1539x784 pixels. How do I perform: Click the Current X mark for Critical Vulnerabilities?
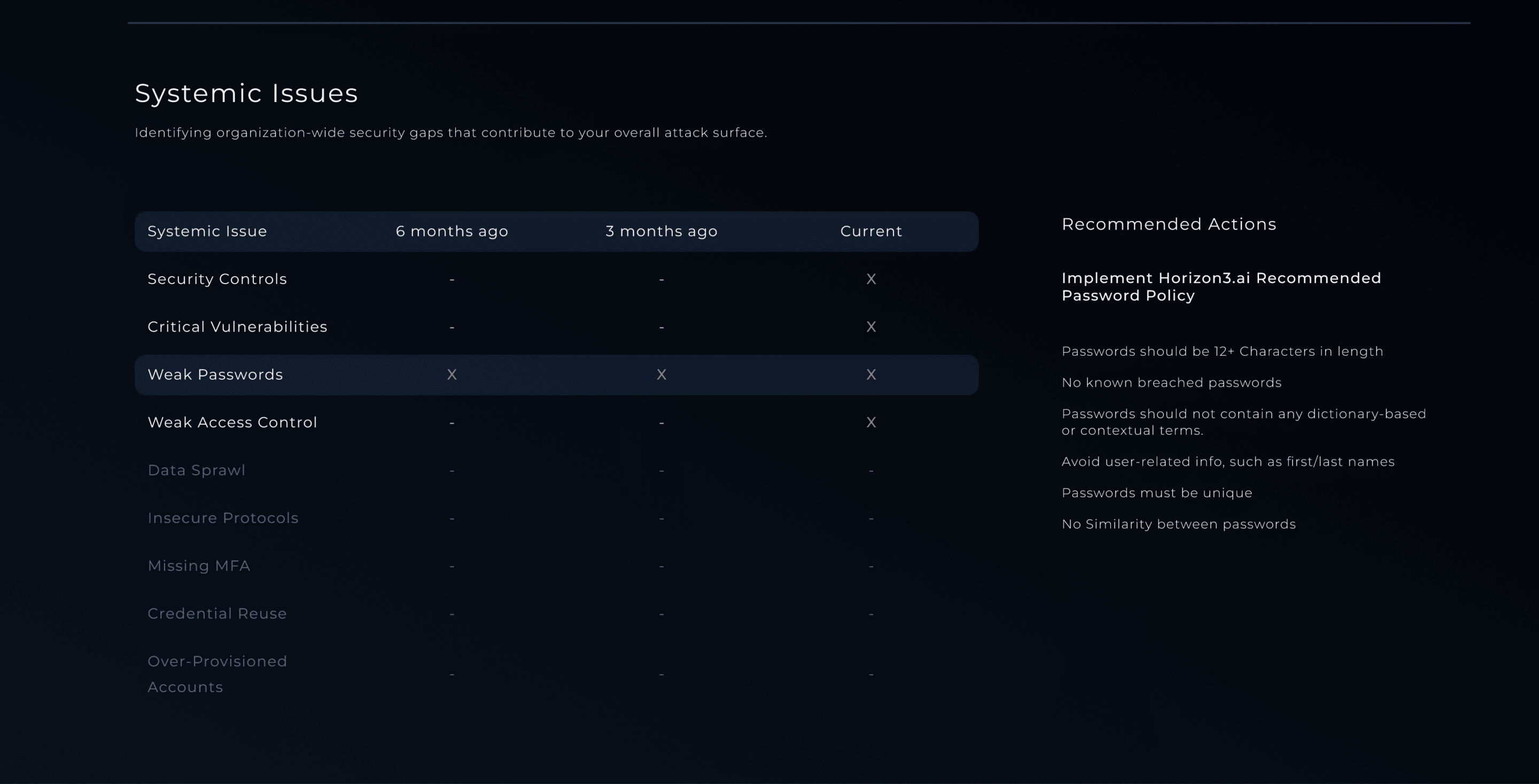(x=871, y=327)
